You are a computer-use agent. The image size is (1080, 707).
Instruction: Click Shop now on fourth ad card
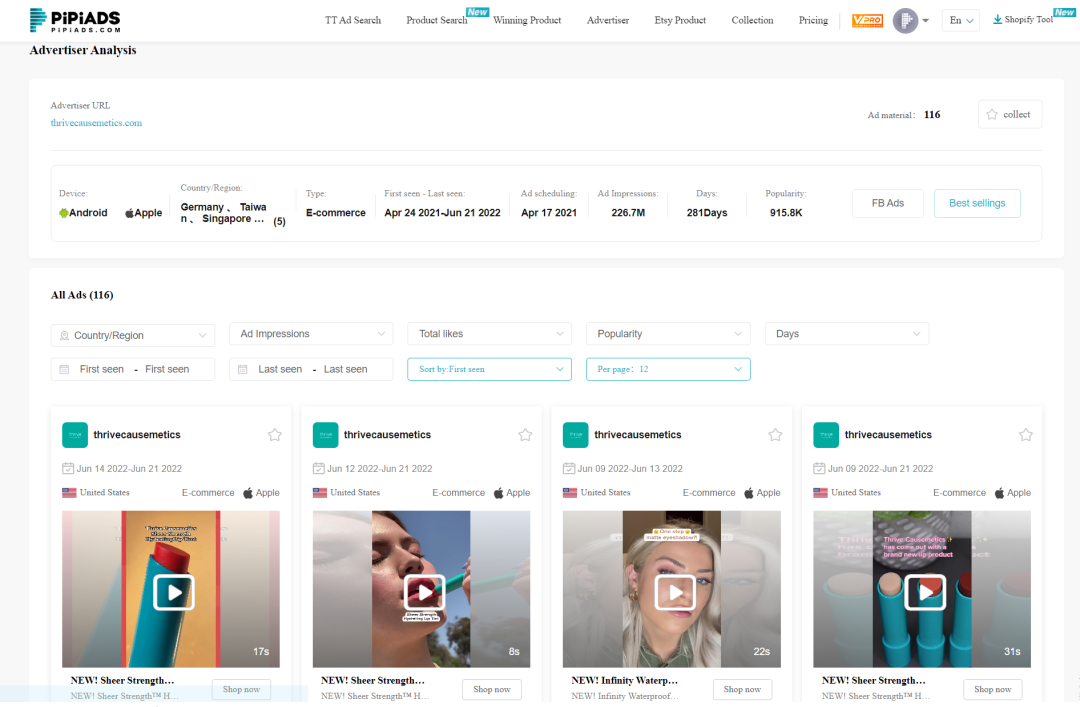coord(993,689)
